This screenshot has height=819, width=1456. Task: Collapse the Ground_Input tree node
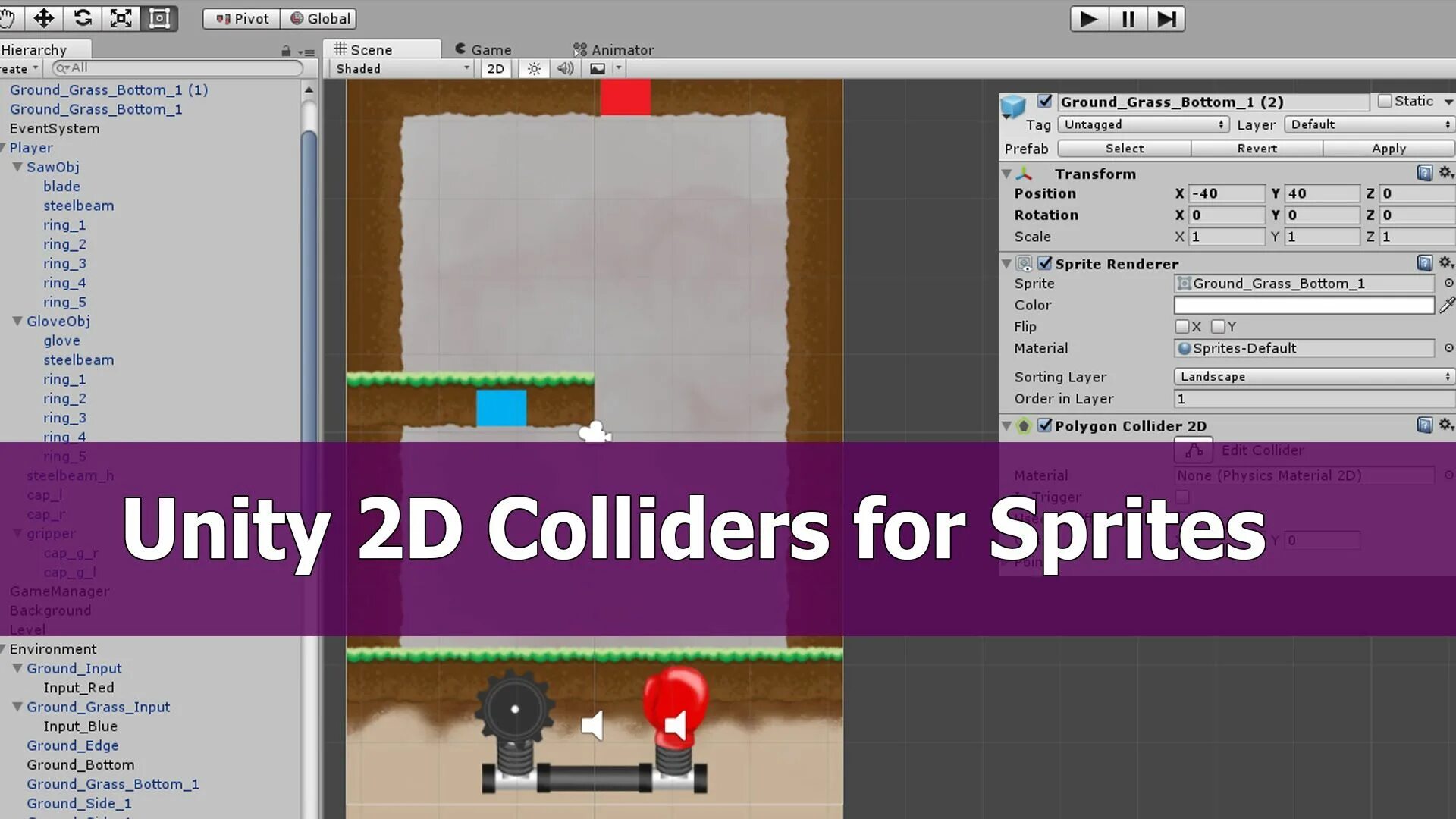point(17,668)
